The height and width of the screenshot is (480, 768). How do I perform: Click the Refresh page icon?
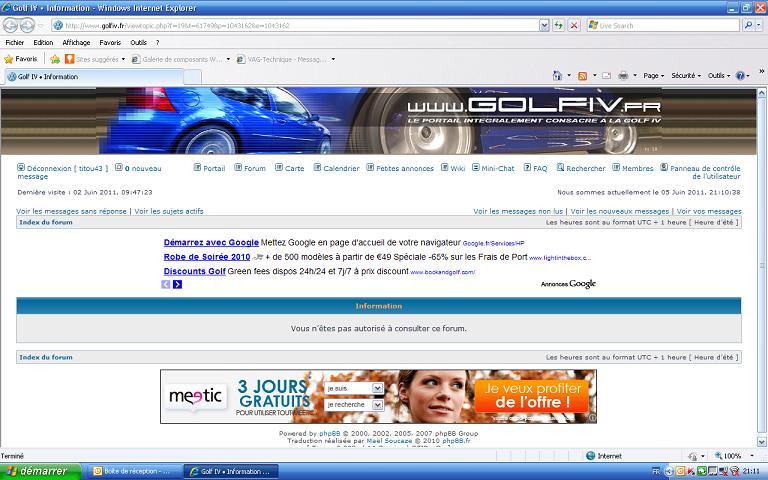[x=558, y=25]
